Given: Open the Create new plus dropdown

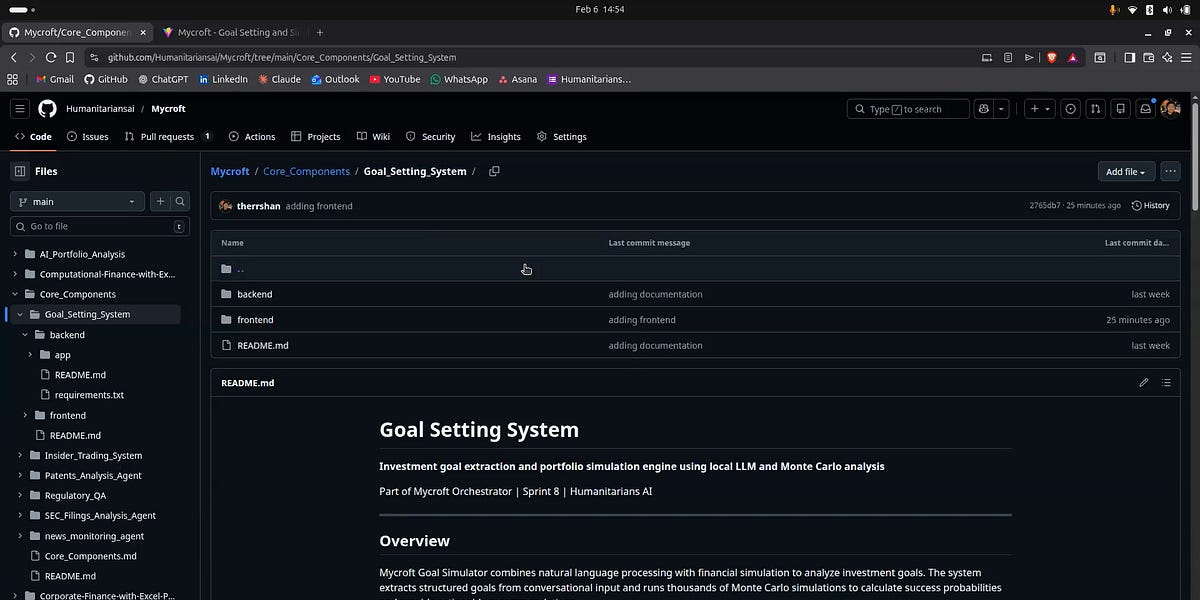Looking at the screenshot, I should click(x=1040, y=109).
